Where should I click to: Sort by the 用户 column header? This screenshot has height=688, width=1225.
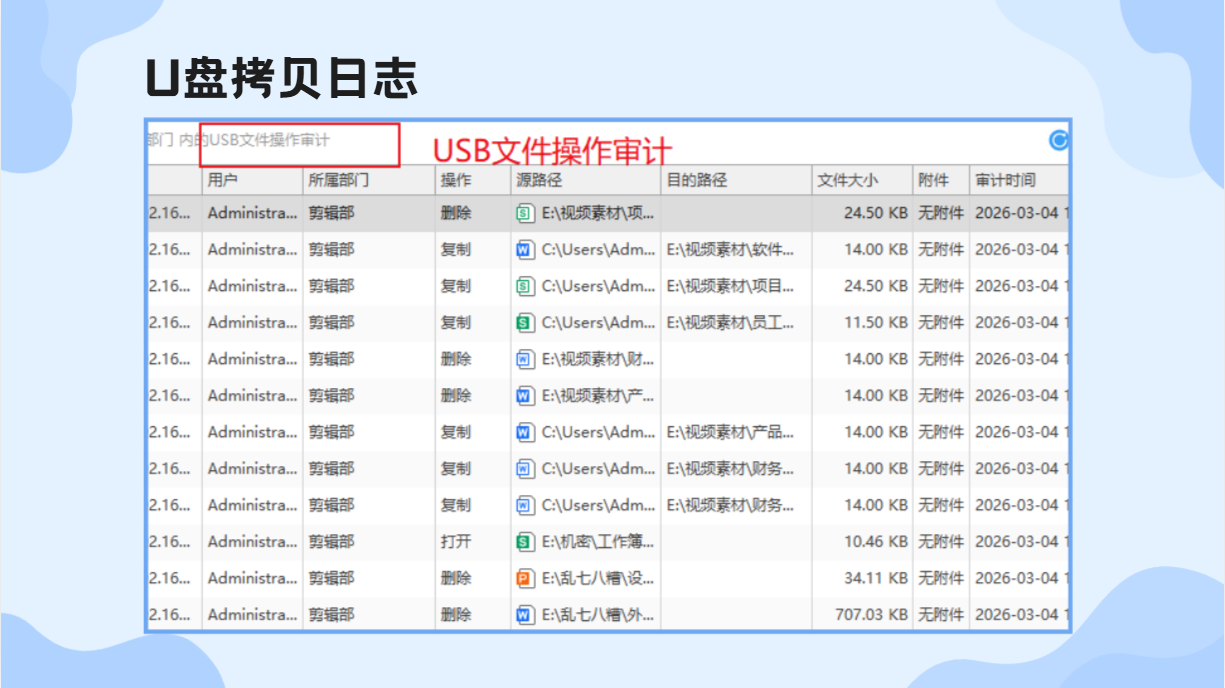click(x=252, y=180)
